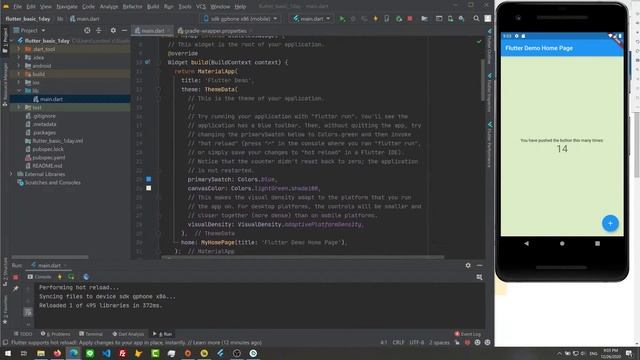Click the editor horizontal scrollbar
This screenshot has height=360, width=640.
click(303, 257)
